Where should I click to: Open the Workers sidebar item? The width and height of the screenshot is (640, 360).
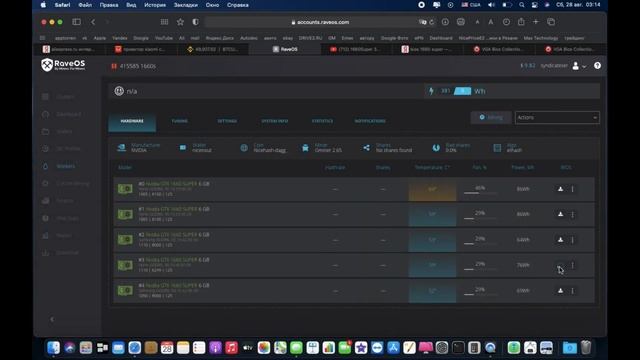point(65,166)
